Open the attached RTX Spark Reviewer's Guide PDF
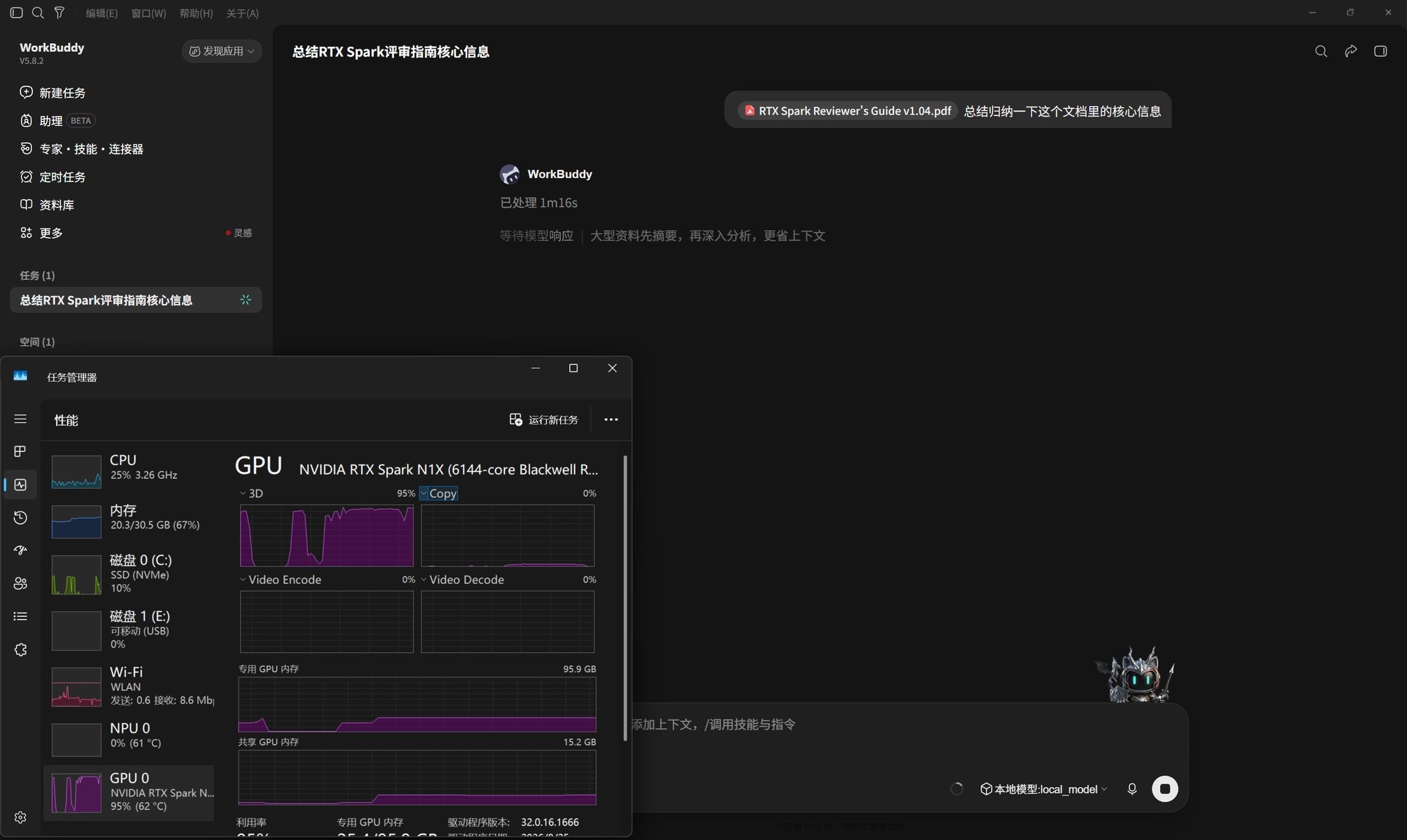Image resolution: width=1407 pixels, height=840 pixels. tap(848, 111)
